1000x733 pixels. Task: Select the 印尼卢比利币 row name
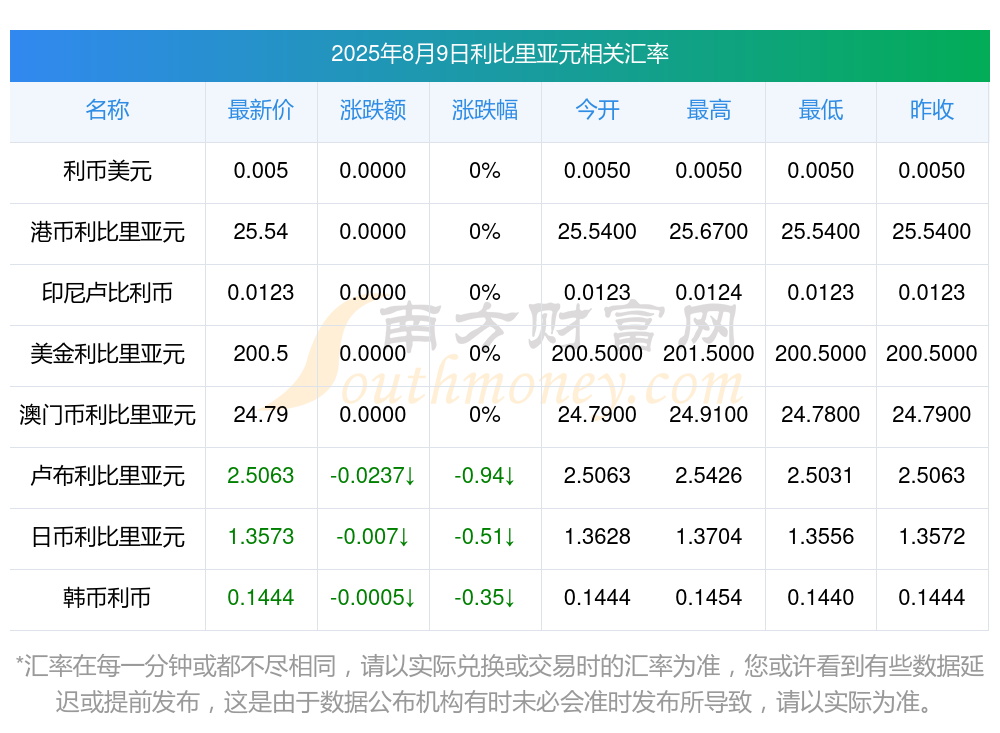coord(107,293)
